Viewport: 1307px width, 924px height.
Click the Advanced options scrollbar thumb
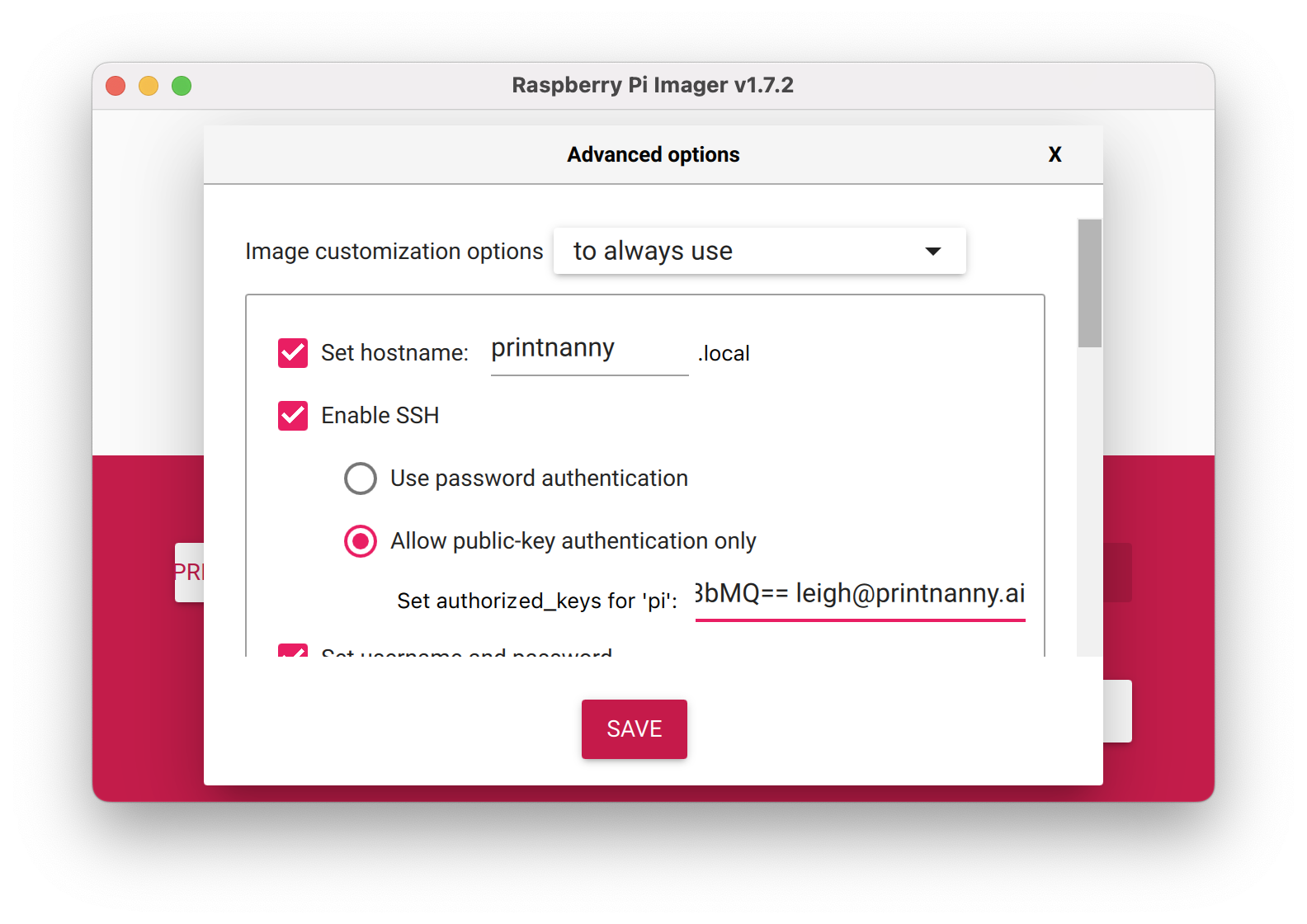(1089, 283)
